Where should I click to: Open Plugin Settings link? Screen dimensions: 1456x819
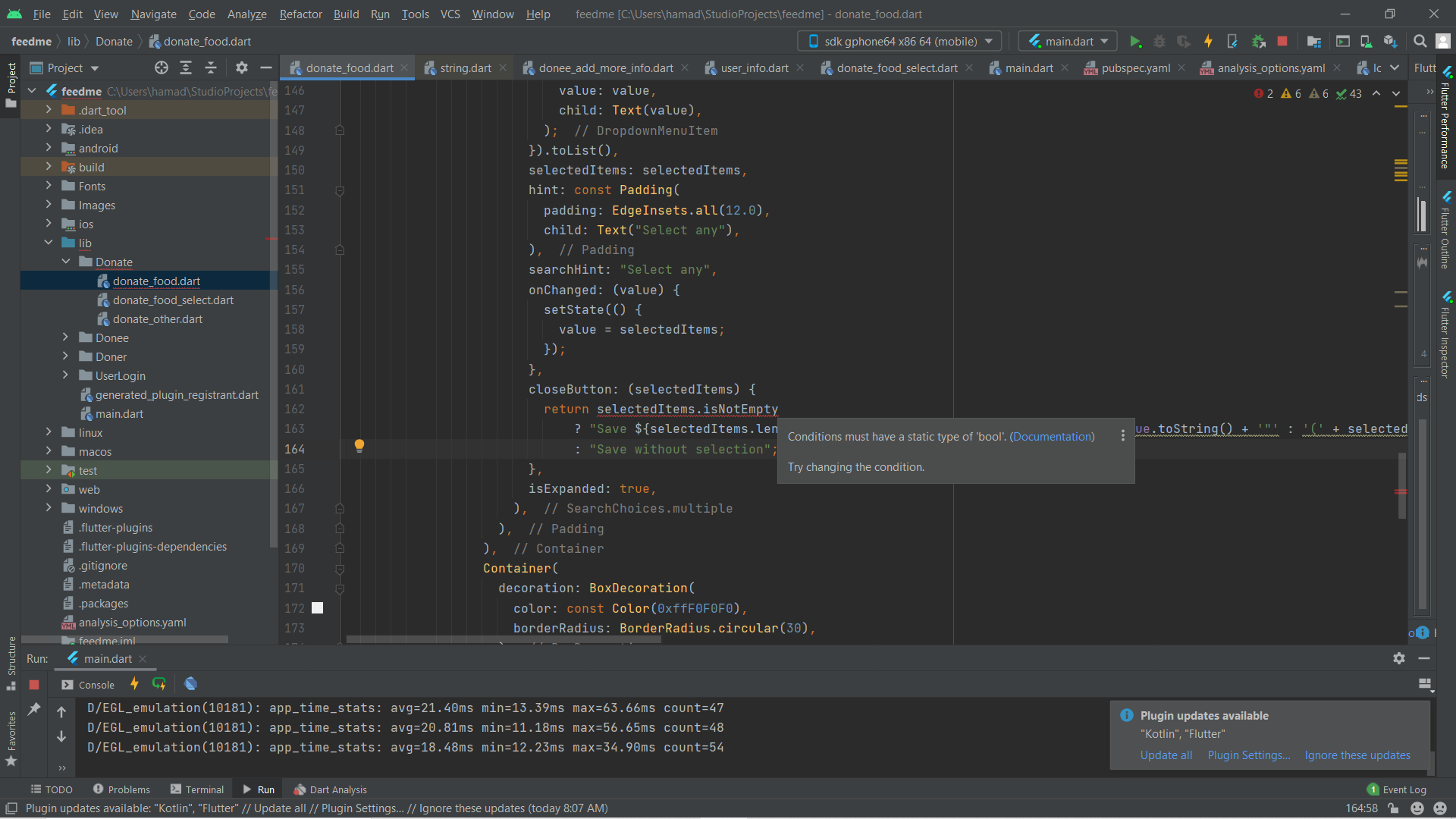[1248, 755]
